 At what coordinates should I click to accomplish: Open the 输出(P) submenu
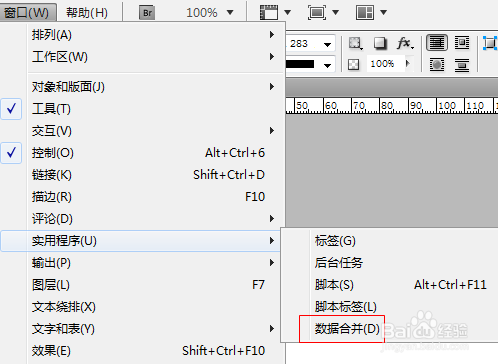154,263
